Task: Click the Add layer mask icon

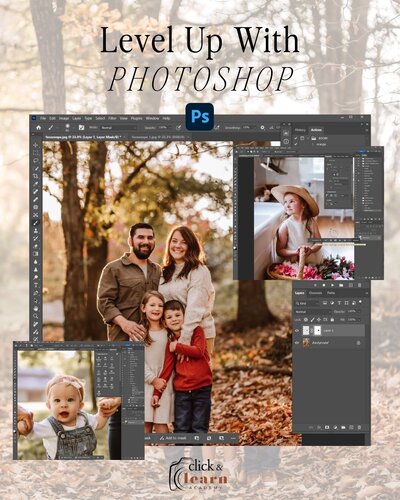Action: point(327,427)
